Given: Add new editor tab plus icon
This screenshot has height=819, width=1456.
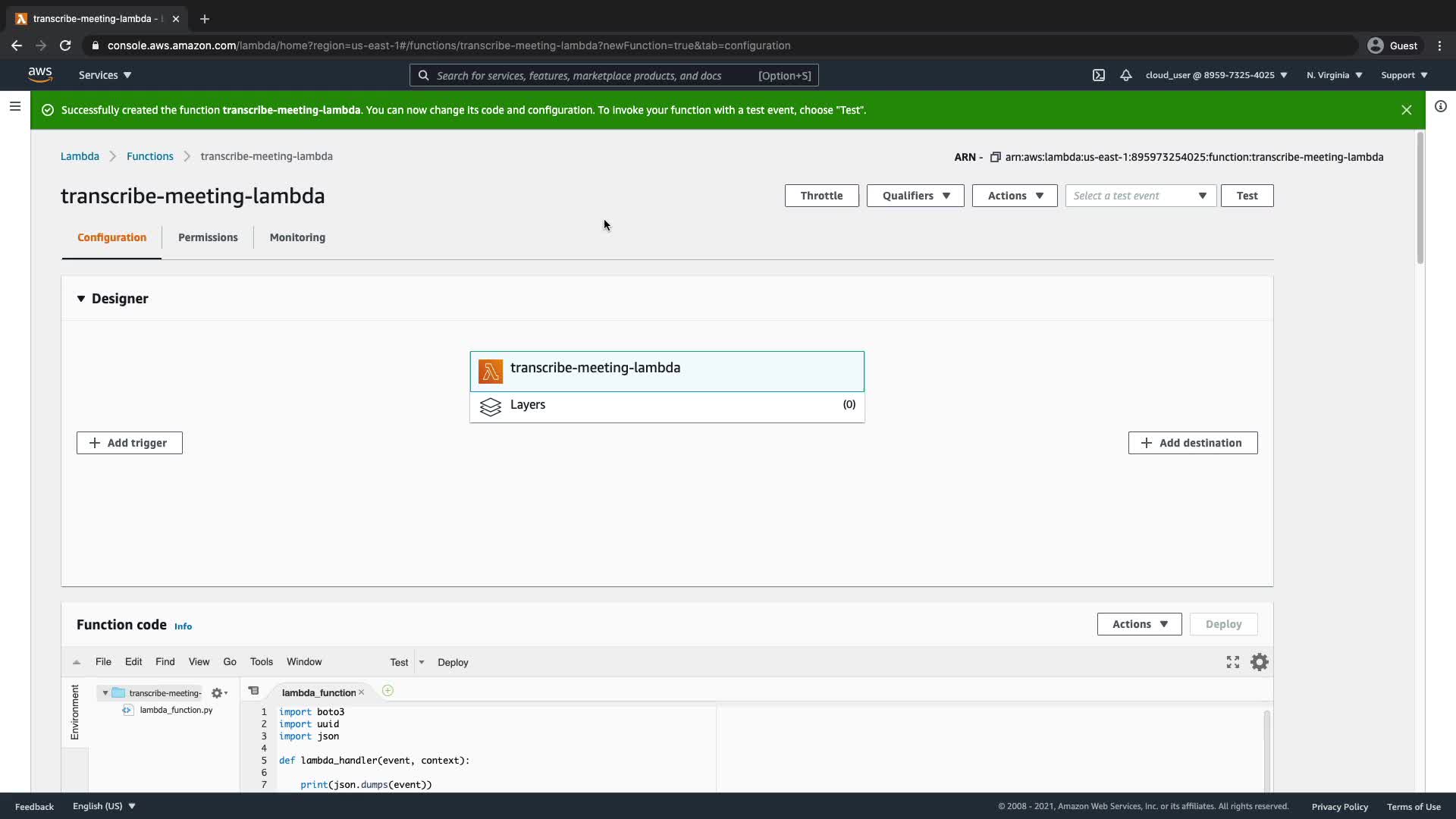Looking at the screenshot, I should point(388,691).
